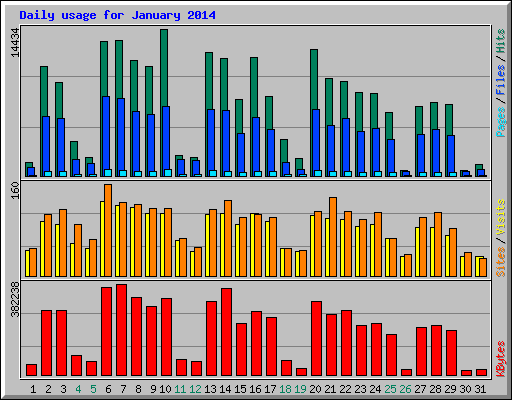Click weekend day 4 label
The height and width of the screenshot is (400, 512).
coord(78,389)
